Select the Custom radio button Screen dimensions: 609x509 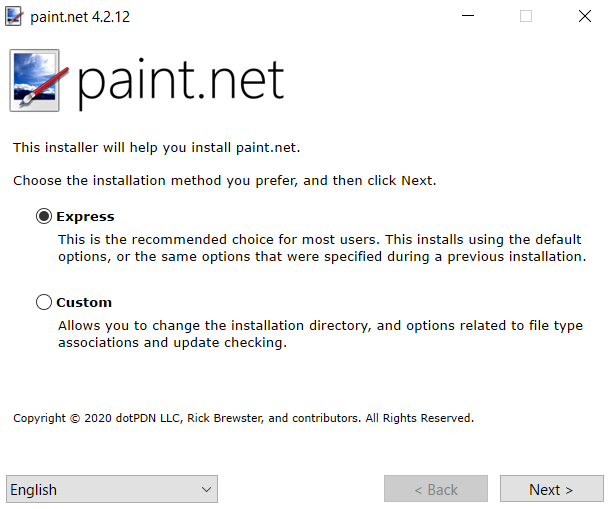point(44,302)
